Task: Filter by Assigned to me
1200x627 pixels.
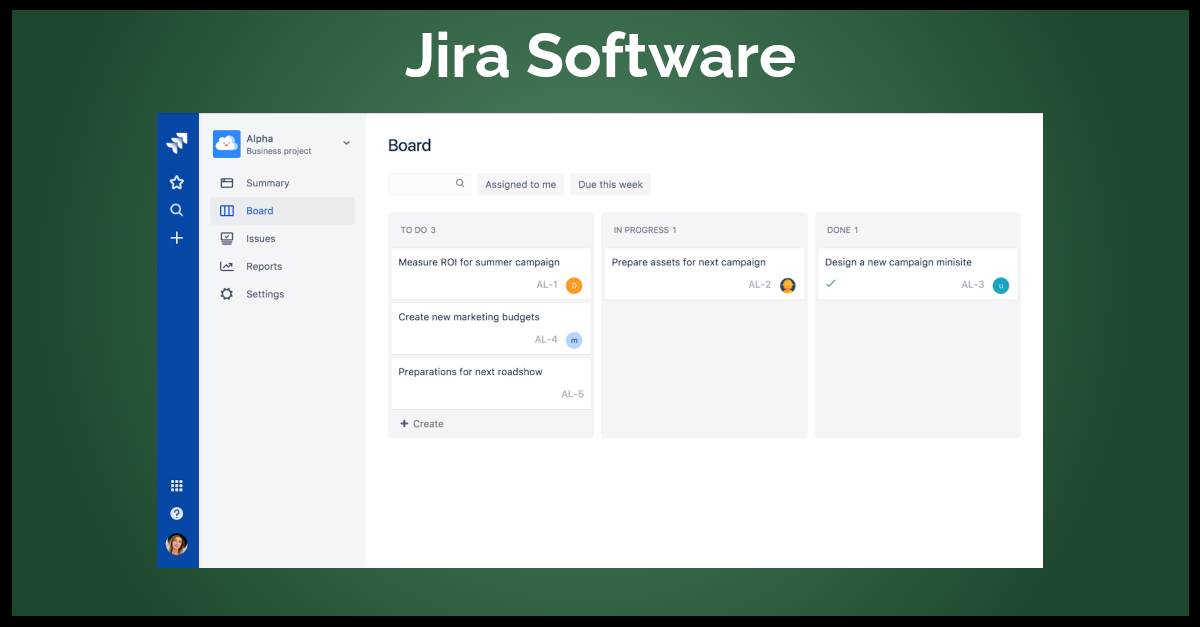Action: (520, 184)
